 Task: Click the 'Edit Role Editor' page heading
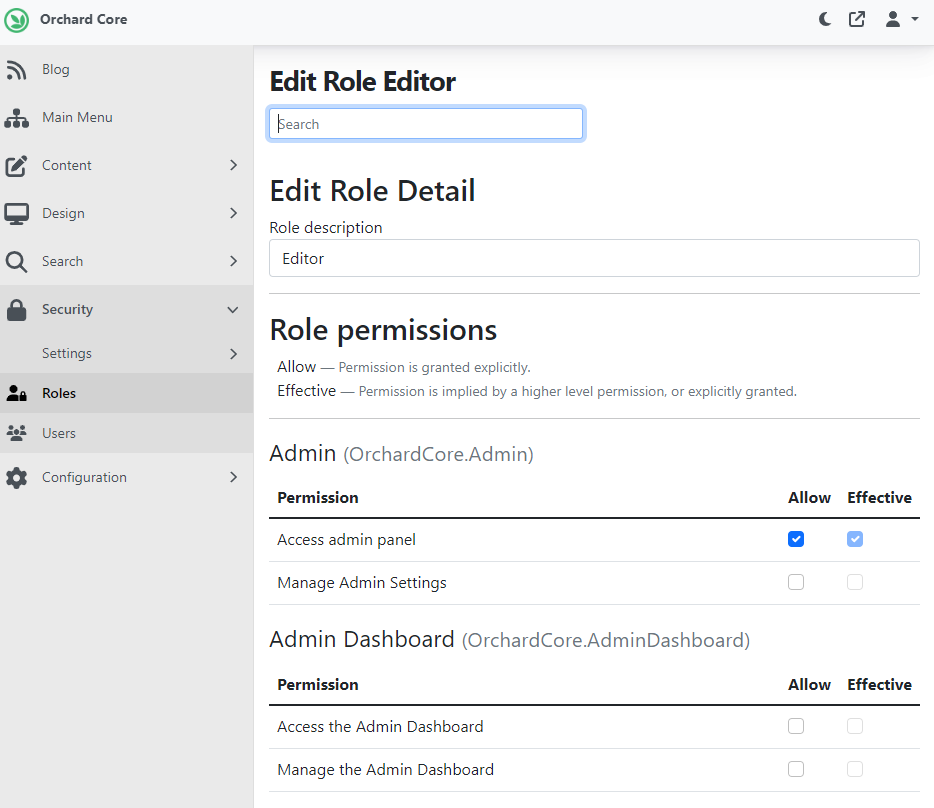click(x=363, y=82)
